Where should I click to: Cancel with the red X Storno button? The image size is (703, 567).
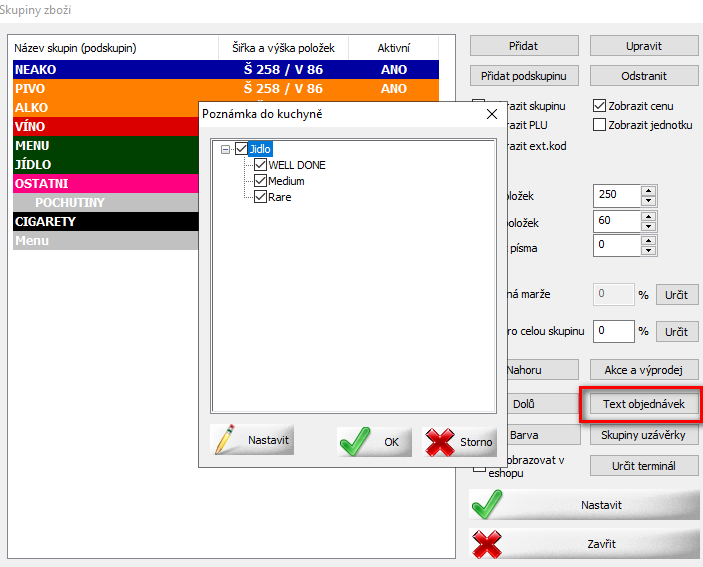click(460, 441)
